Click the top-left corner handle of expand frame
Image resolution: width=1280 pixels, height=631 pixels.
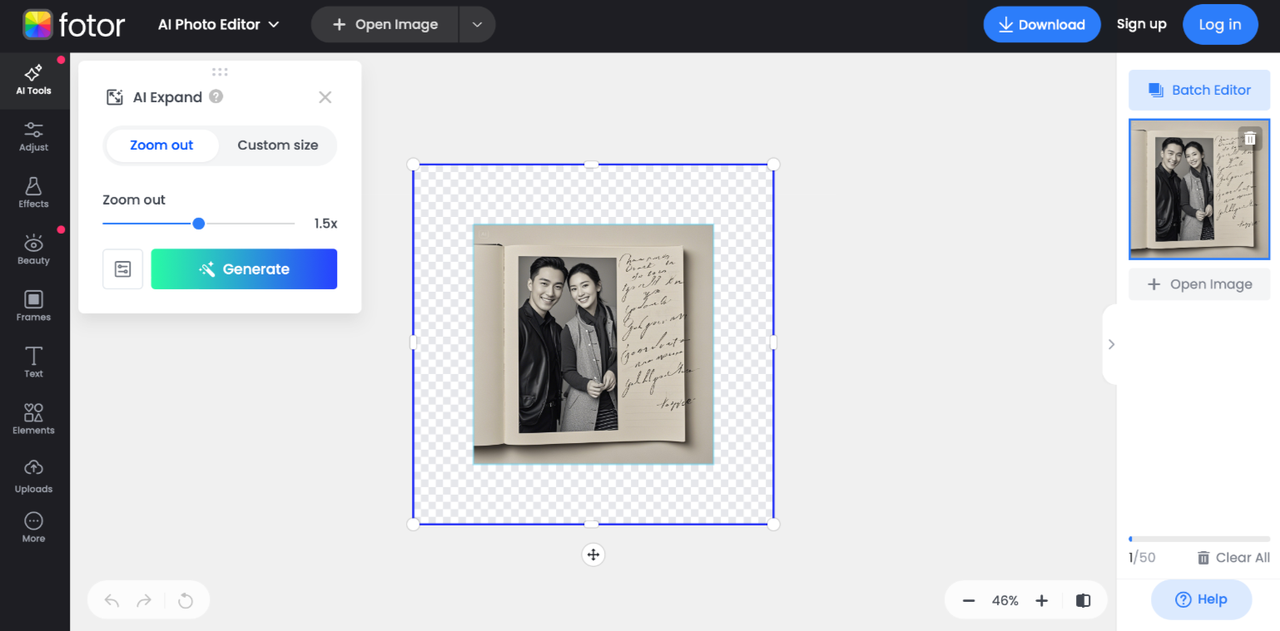(x=413, y=164)
